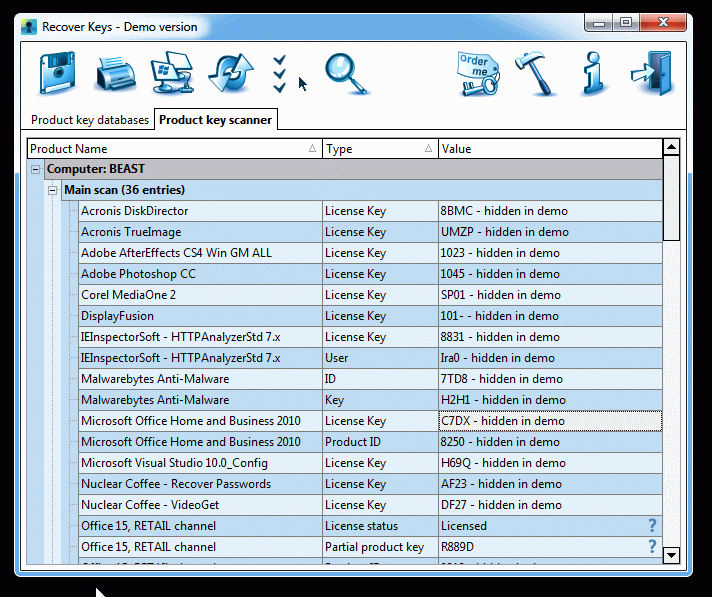Click the '8831 - hidden in demo' value
712x597 pixels.
coord(550,337)
